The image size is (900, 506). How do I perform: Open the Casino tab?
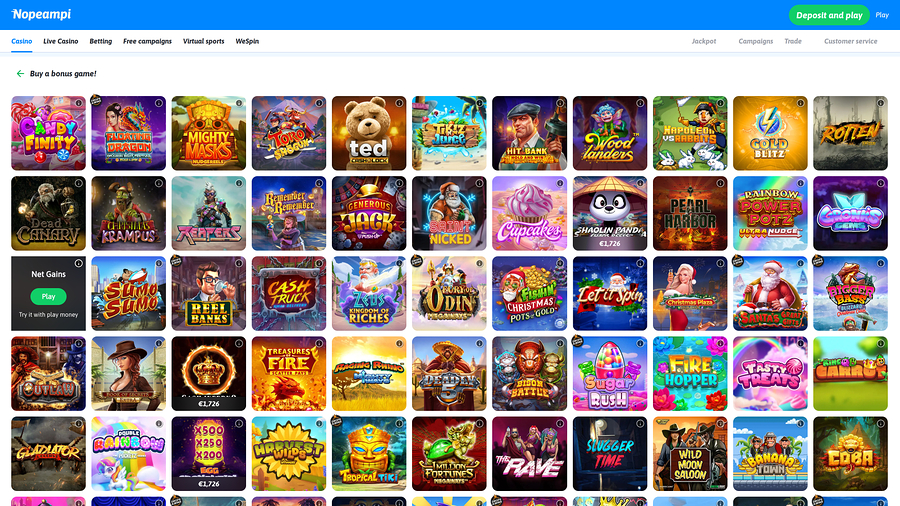[22, 41]
